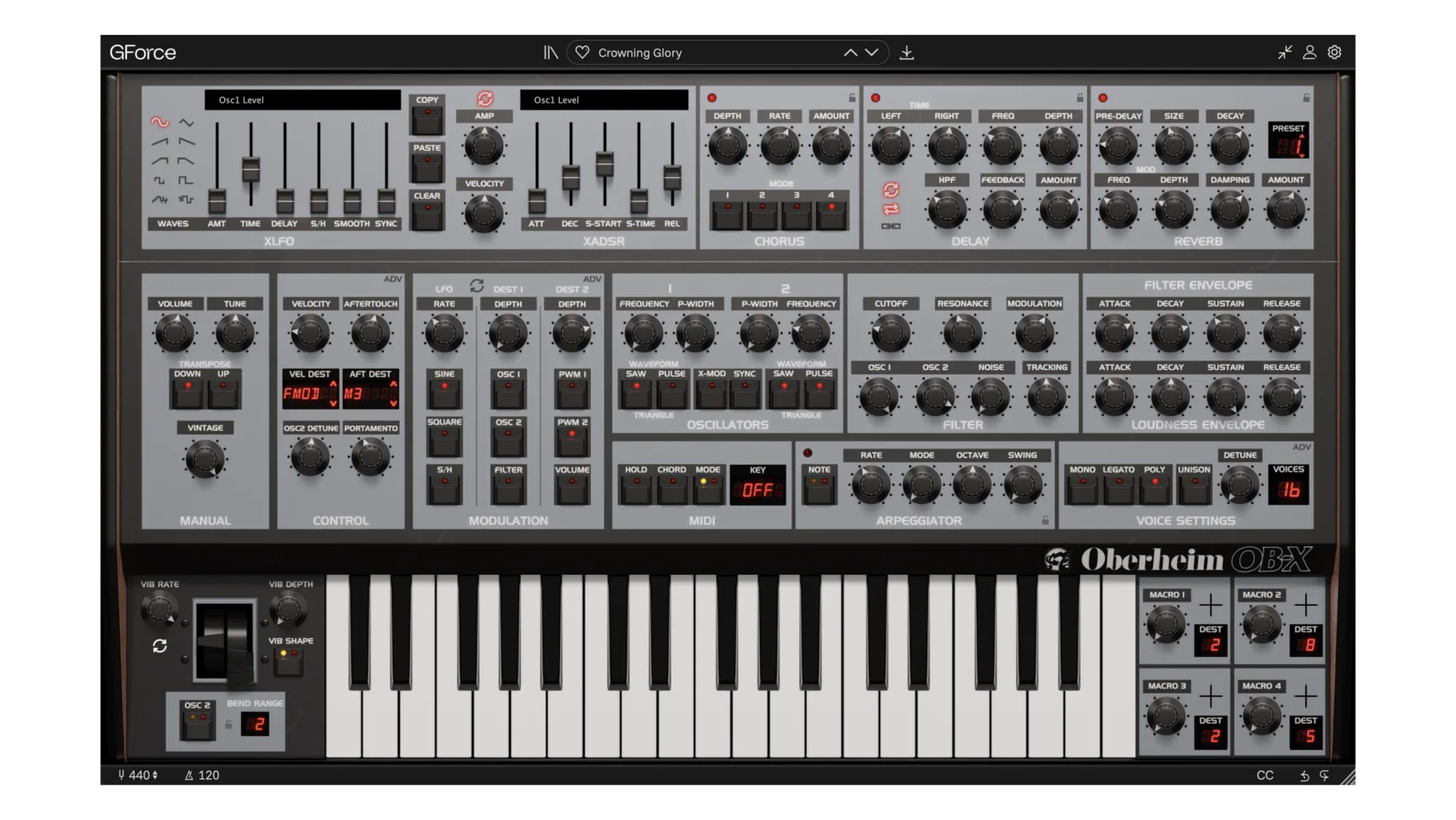This screenshot has width=1456, height=820.
Task: Open the XADSR Osc1 Level destination display
Action: 604,100
